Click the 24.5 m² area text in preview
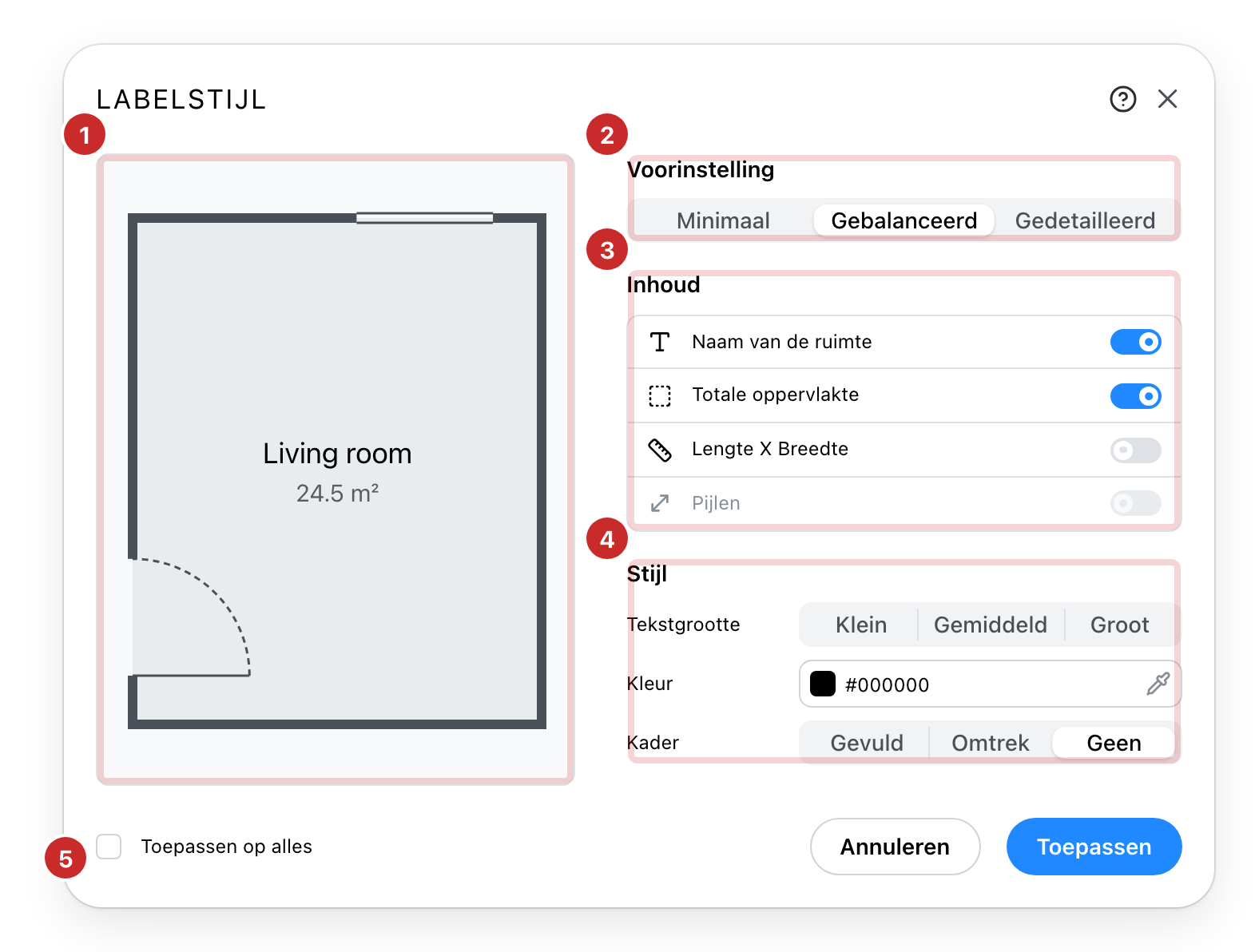The image size is (1259, 952). (x=337, y=494)
